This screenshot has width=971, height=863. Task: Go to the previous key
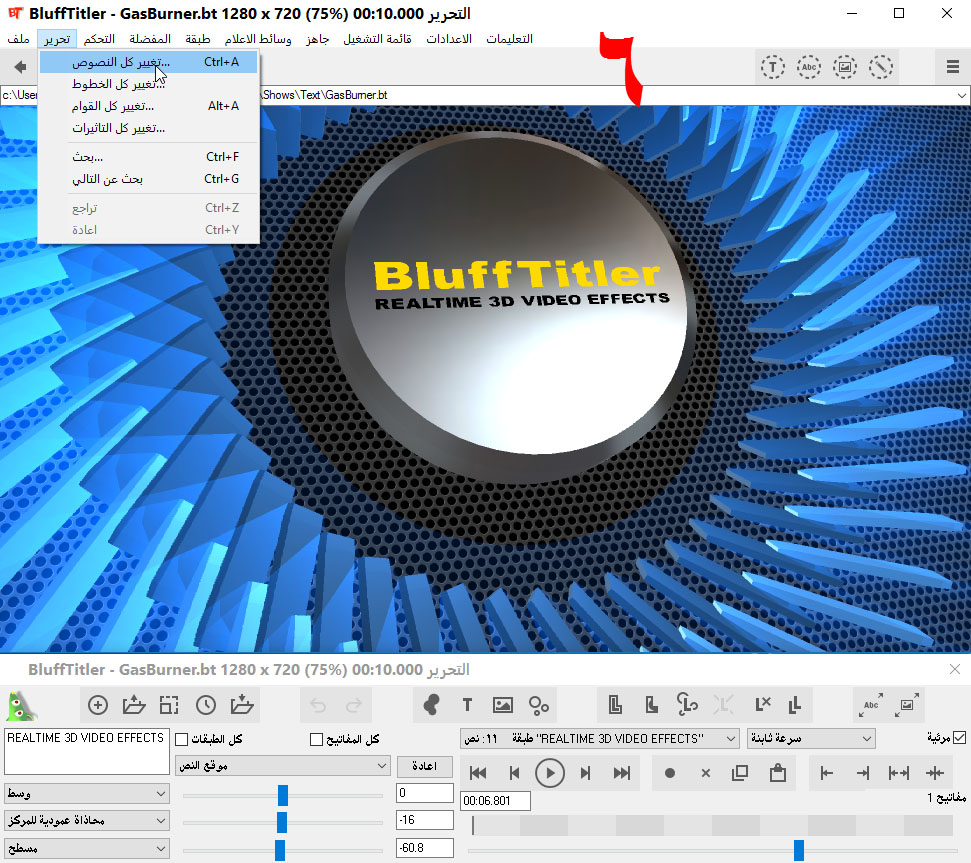pyautogui.click(x=514, y=773)
